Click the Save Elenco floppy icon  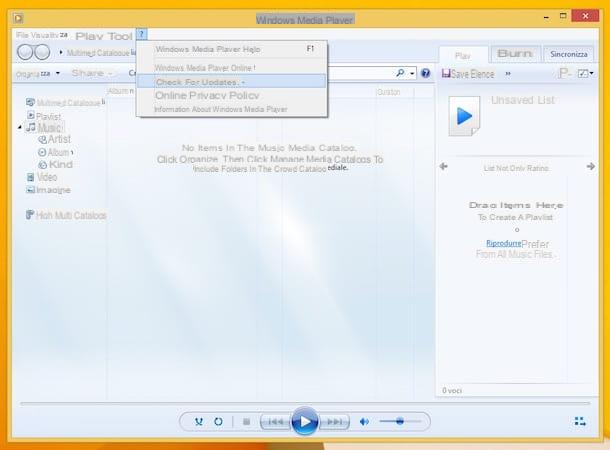coord(446,73)
